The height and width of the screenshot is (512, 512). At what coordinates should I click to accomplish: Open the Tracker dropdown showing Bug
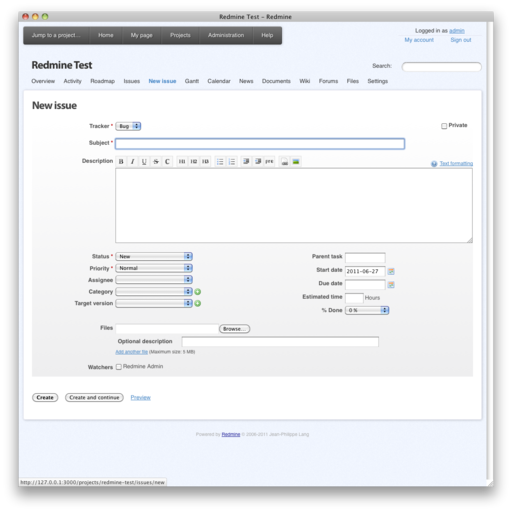(128, 126)
